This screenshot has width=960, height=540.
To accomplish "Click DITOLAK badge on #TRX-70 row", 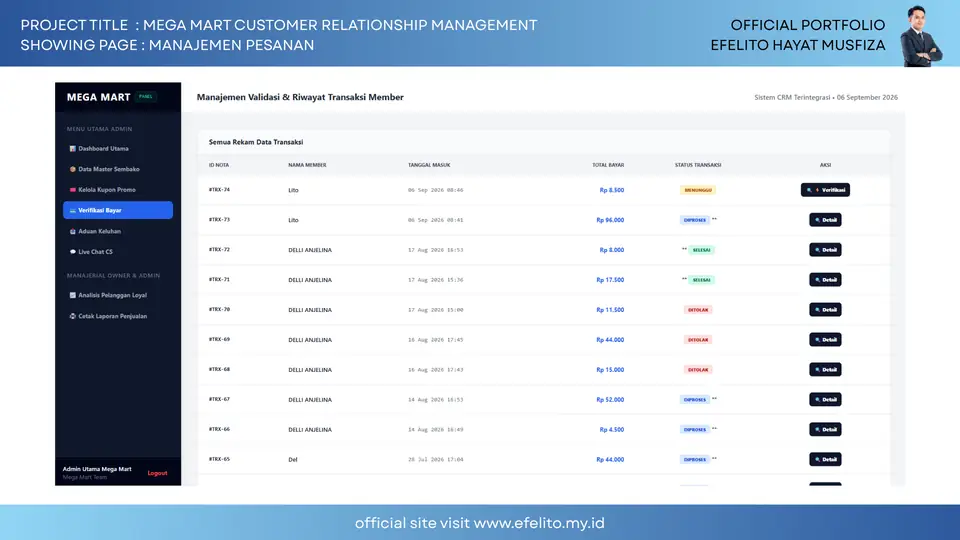I will 697,310.
